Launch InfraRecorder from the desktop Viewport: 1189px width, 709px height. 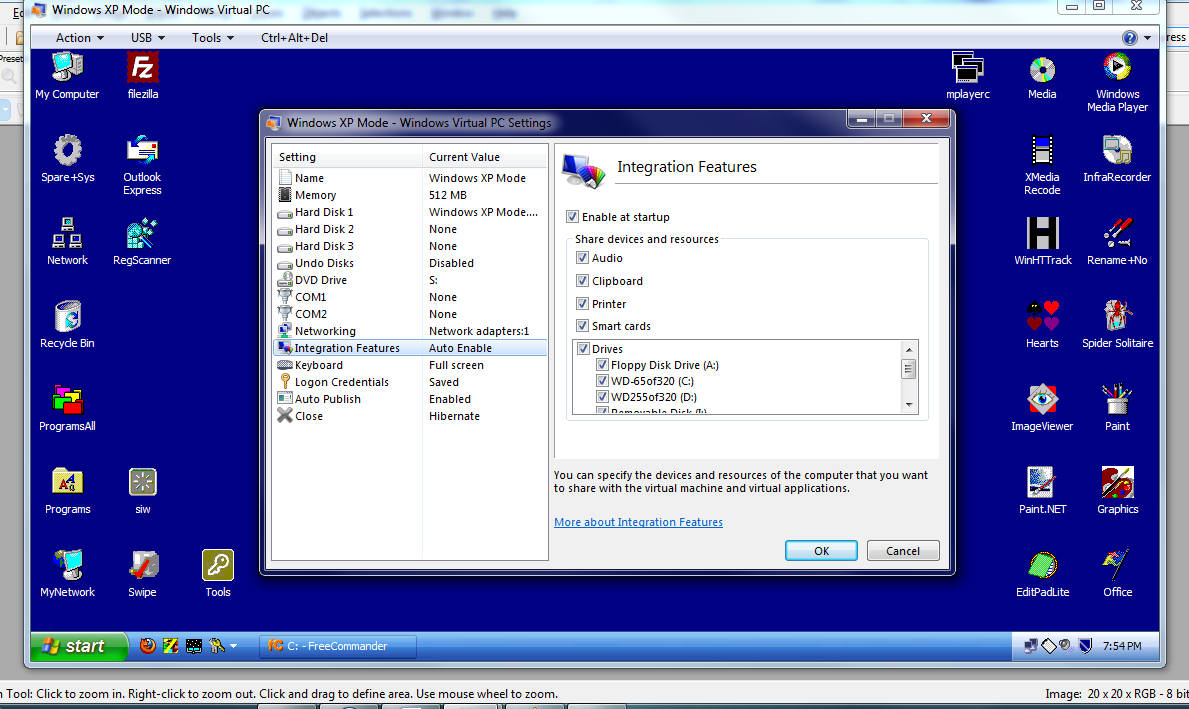(x=1117, y=158)
